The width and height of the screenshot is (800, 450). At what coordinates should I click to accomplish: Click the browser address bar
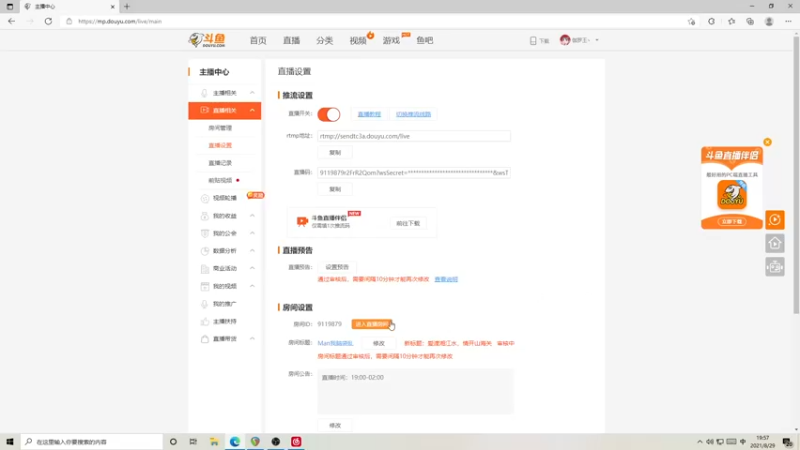click(x=372, y=21)
